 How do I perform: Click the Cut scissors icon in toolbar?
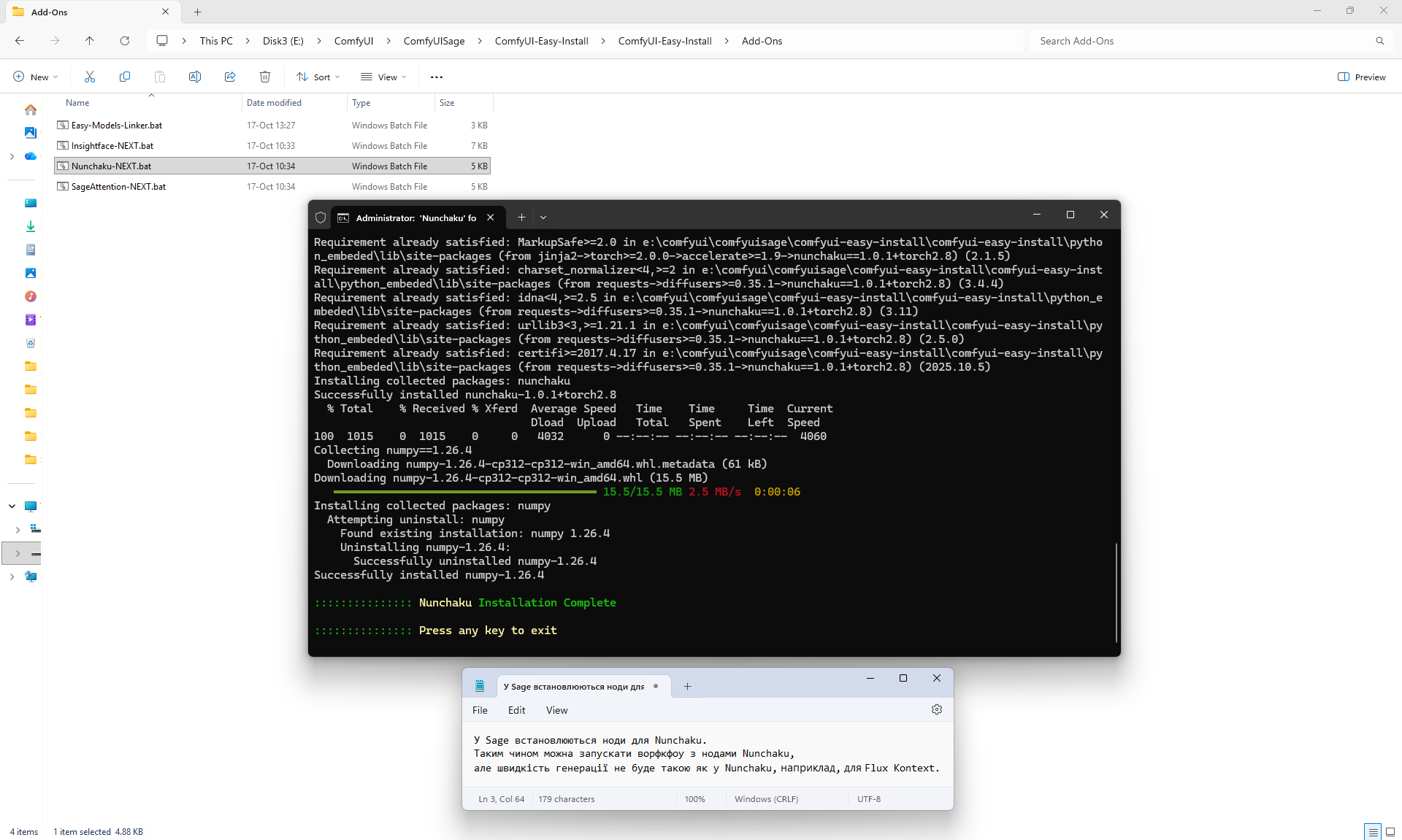point(90,77)
